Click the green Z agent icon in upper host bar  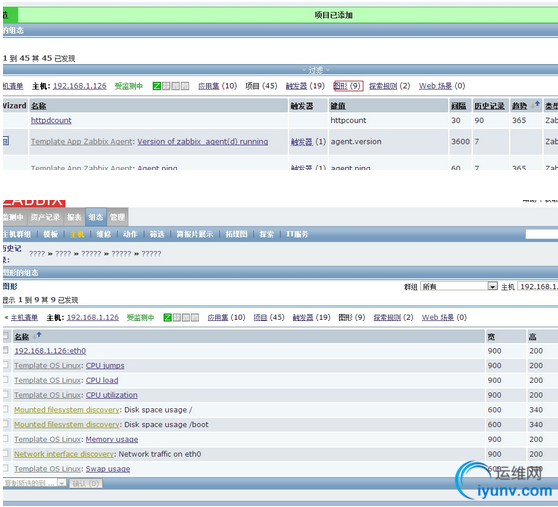click(157, 86)
